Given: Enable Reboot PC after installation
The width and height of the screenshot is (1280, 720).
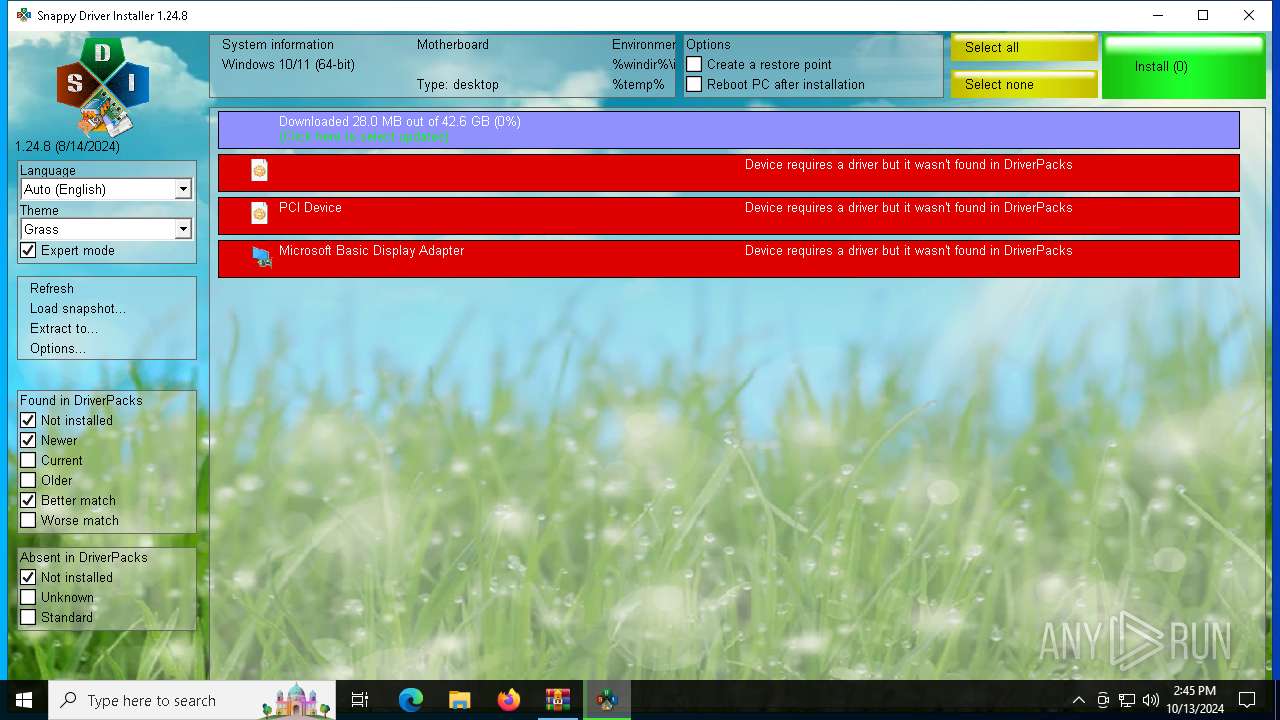Looking at the screenshot, I should pos(694,84).
